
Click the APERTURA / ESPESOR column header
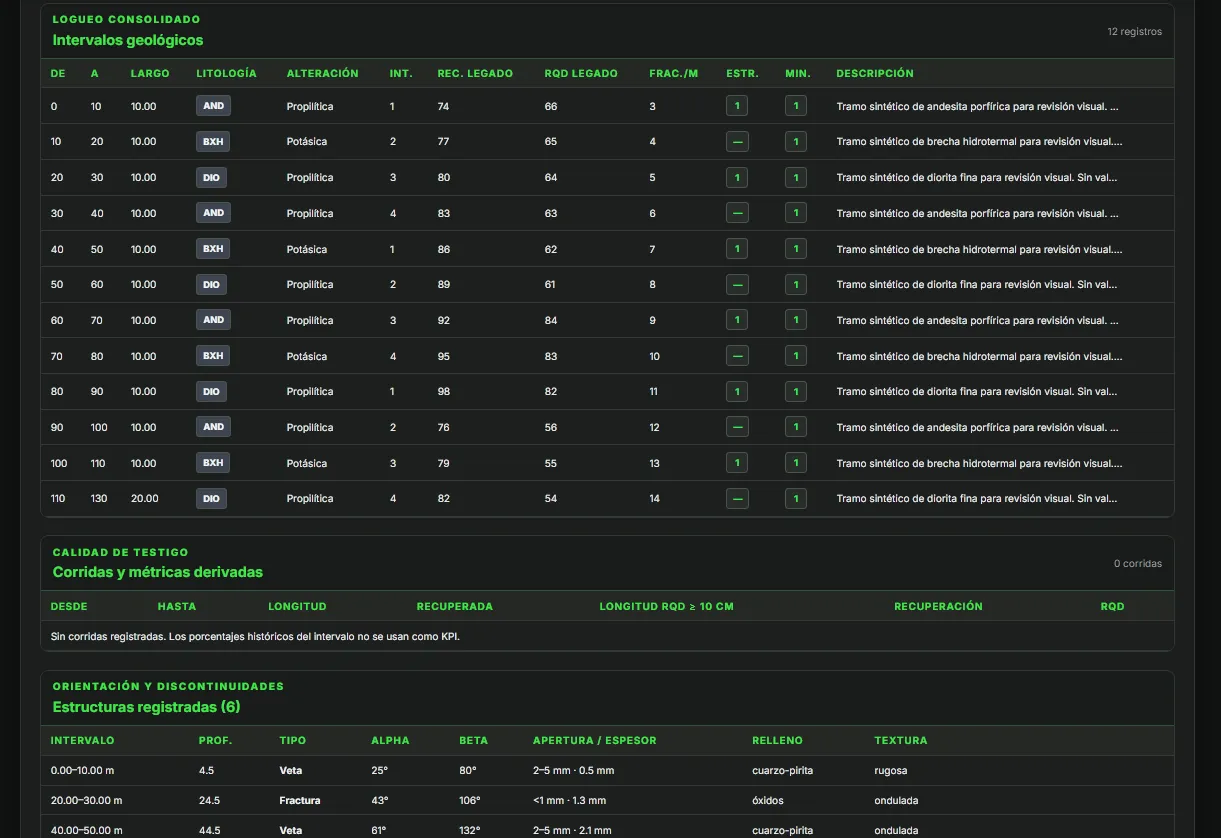point(595,741)
